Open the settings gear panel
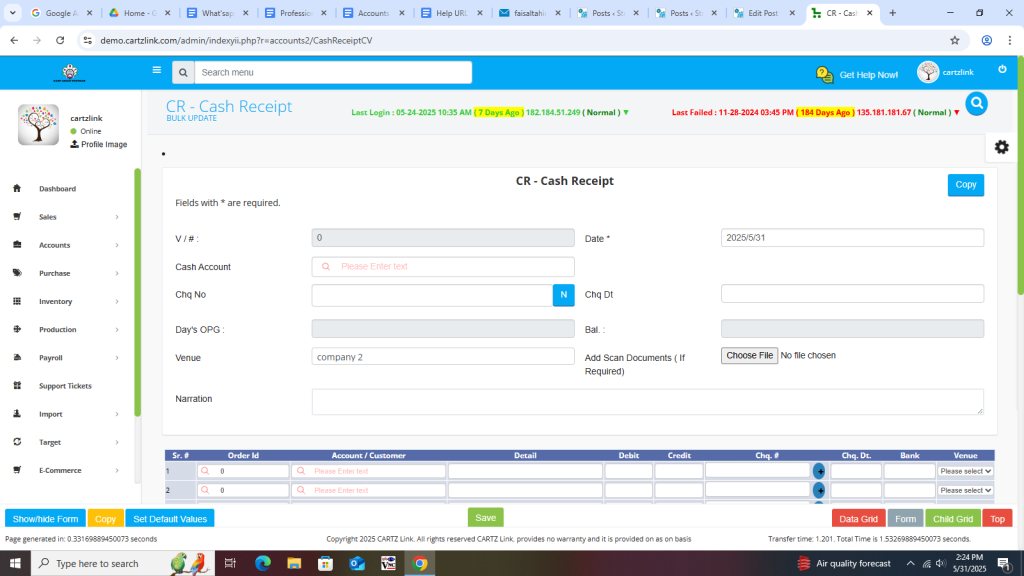The image size is (1024, 576). coord(1001,147)
